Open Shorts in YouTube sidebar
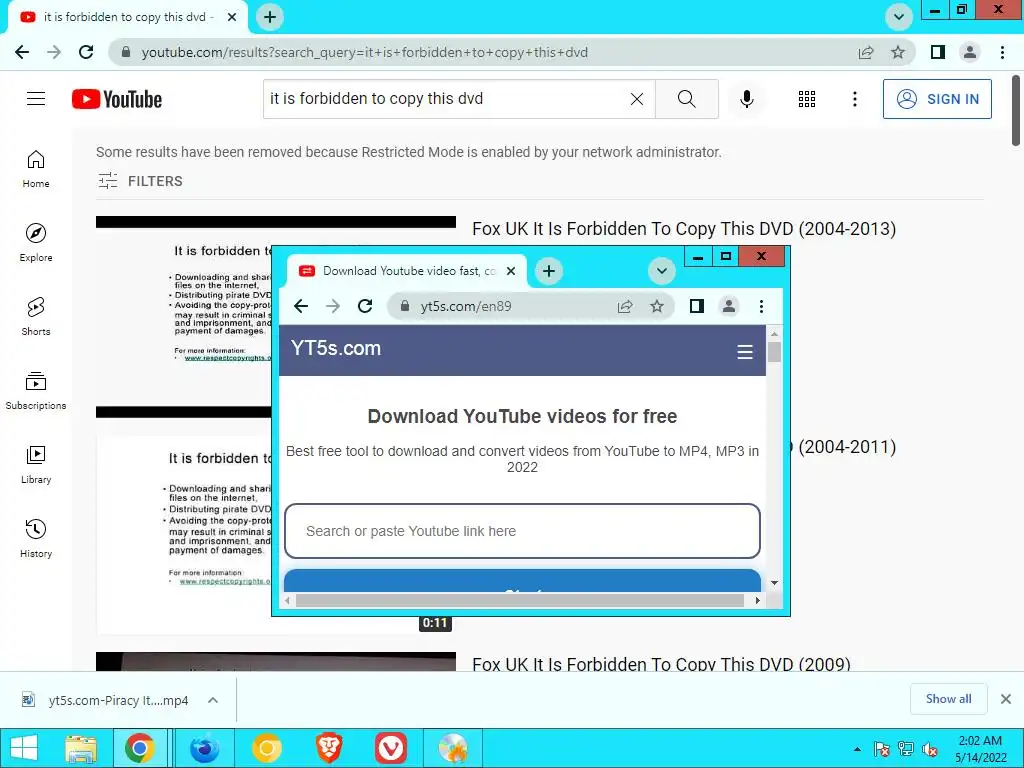 click(x=36, y=317)
